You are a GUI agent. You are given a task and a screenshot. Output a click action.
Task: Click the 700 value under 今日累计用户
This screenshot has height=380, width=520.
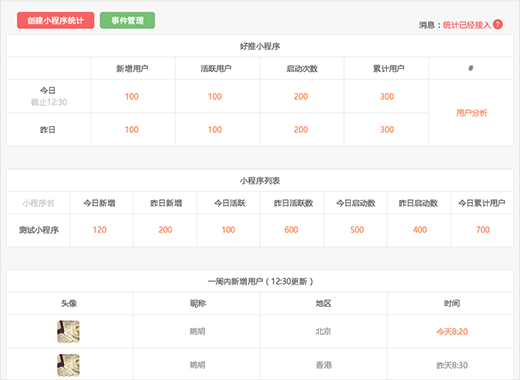[483, 230]
